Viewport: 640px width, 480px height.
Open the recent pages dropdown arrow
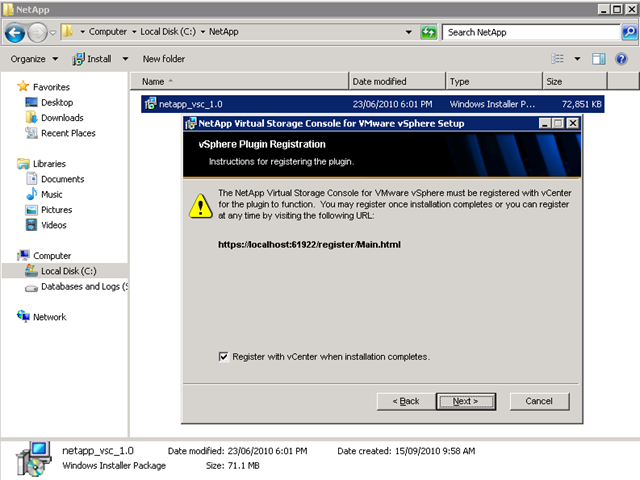(x=53, y=33)
